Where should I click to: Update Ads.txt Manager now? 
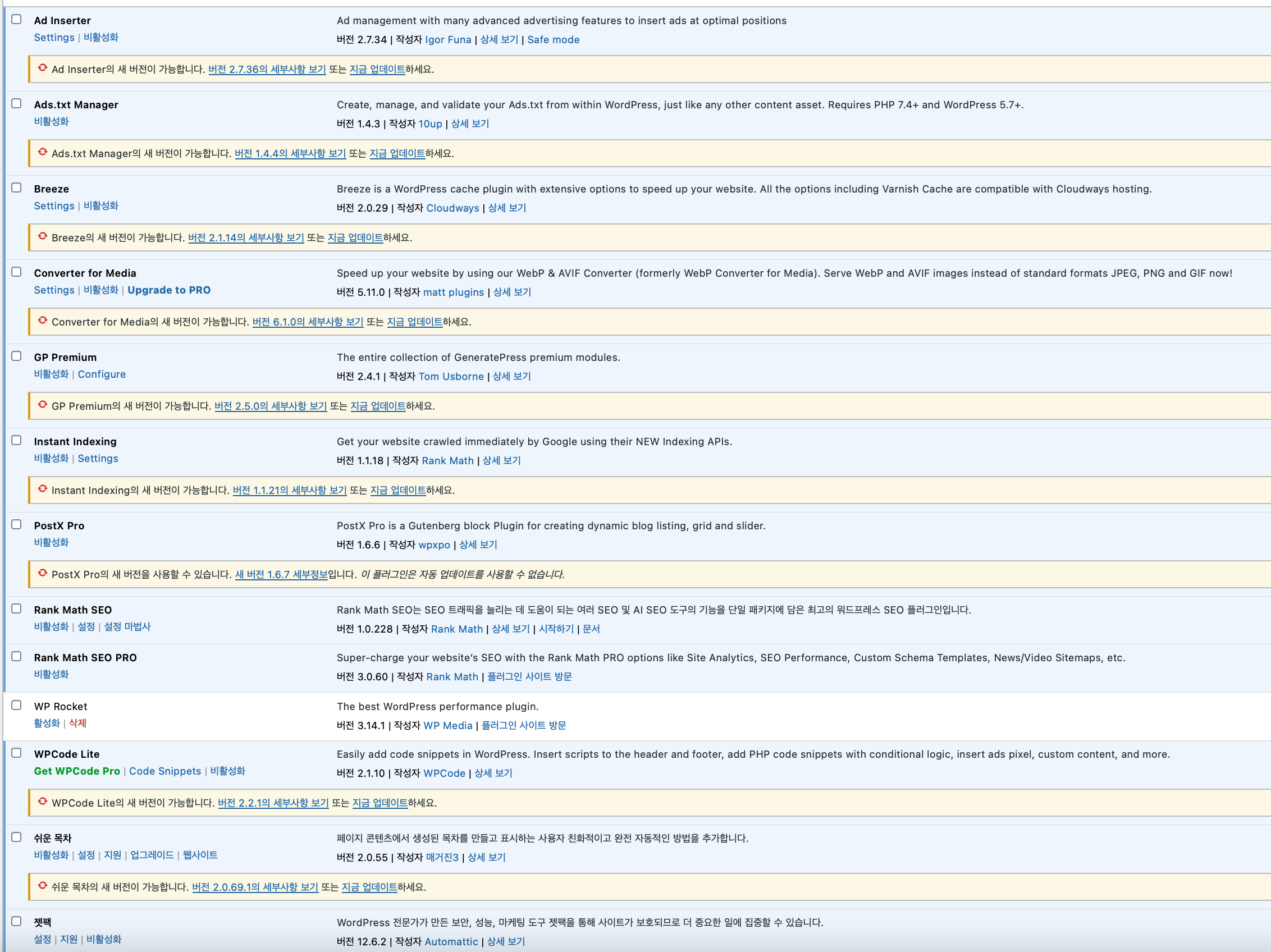coord(397,154)
